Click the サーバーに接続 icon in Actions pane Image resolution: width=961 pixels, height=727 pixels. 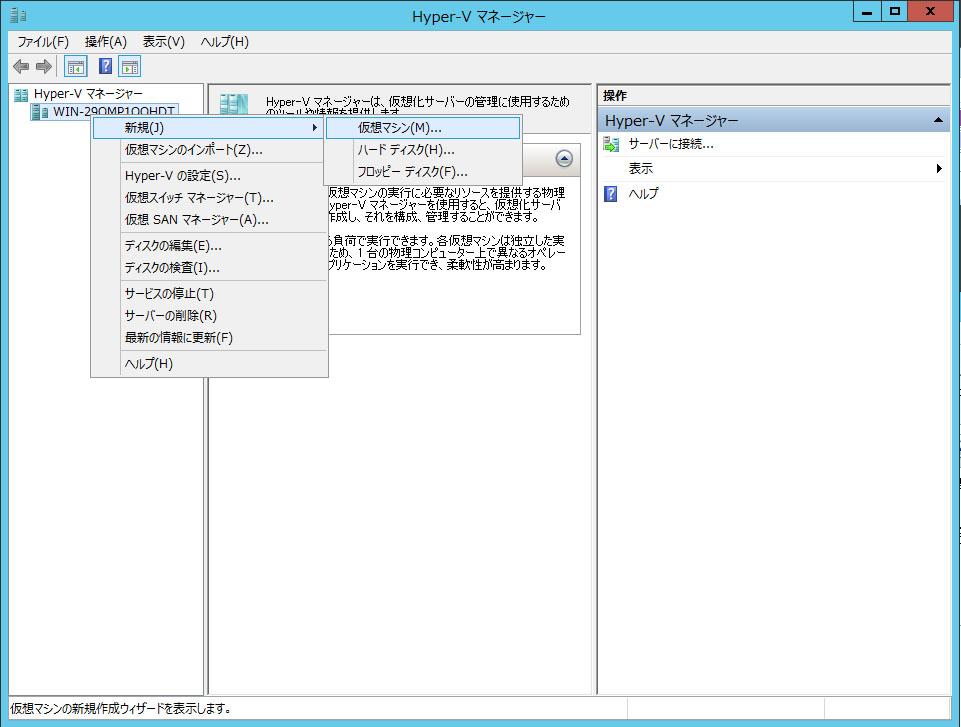point(611,145)
